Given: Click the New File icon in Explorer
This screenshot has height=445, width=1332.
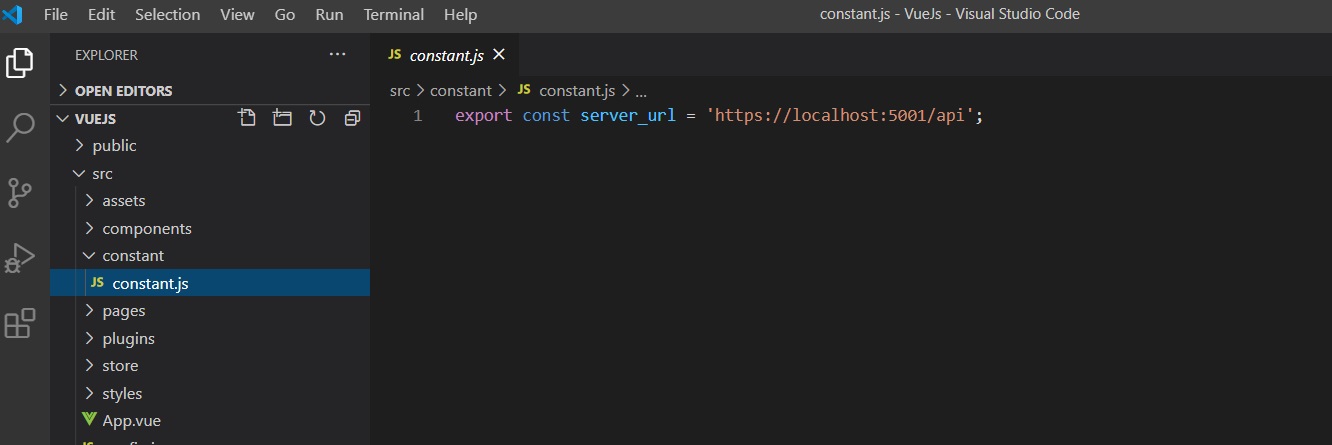Looking at the screenshot, I should (x=247, y=118).
